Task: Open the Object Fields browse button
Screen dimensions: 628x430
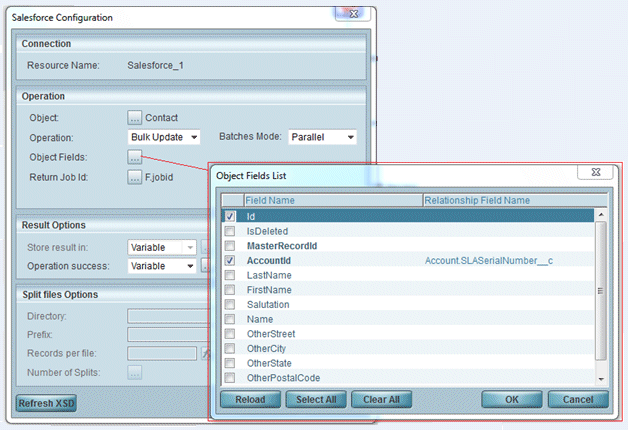Action: coord(135,157)
